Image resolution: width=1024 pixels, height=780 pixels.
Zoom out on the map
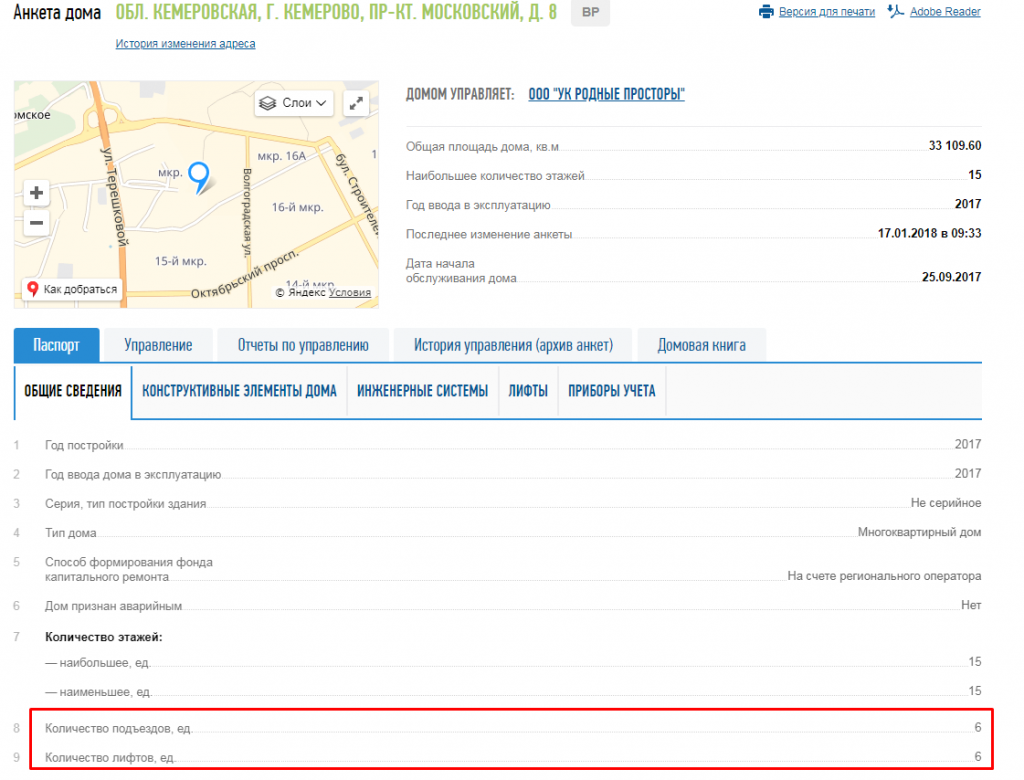[x=36, y=223]
